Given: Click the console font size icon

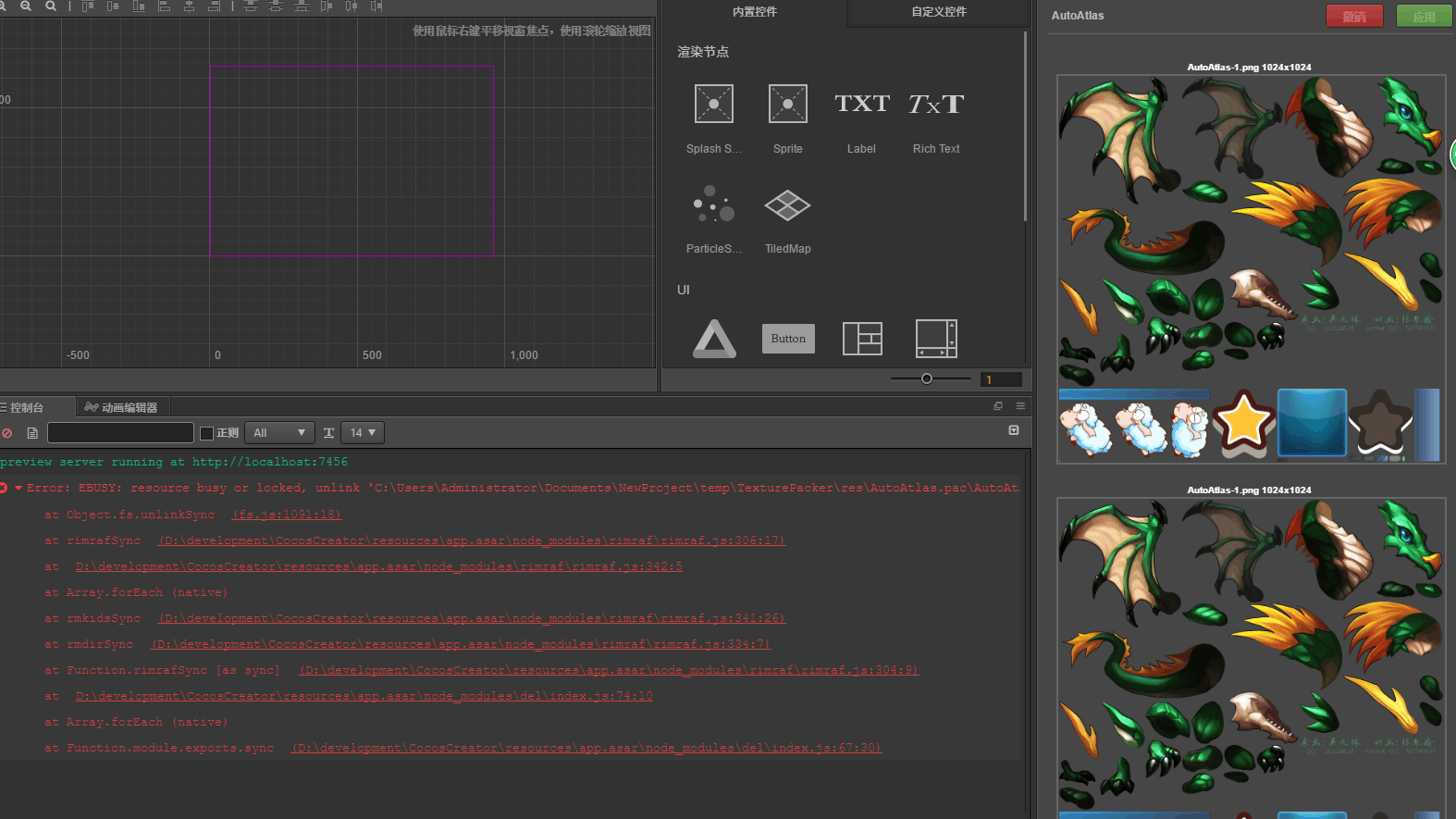Looking at the screenshot, I should tap(328, 433).
